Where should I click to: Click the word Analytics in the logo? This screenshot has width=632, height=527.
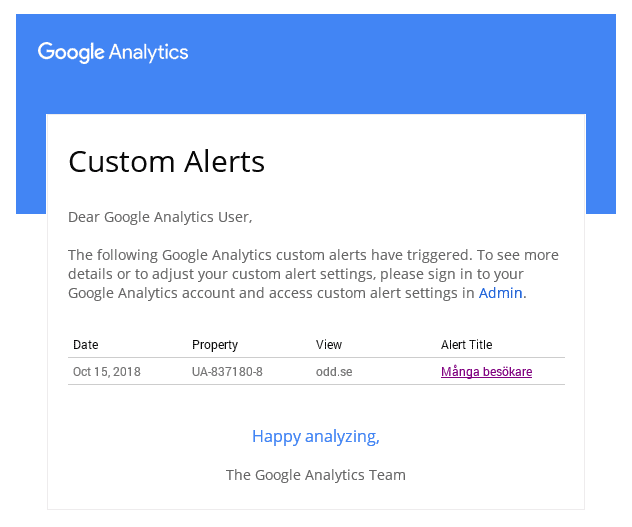(x=149, y=52)
